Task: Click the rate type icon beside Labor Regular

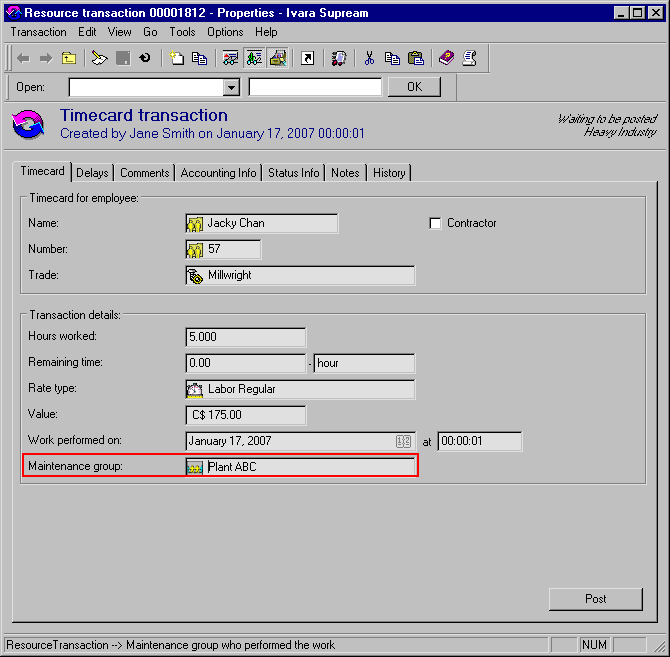Action: pyautogui.click(x=195, y=389)
